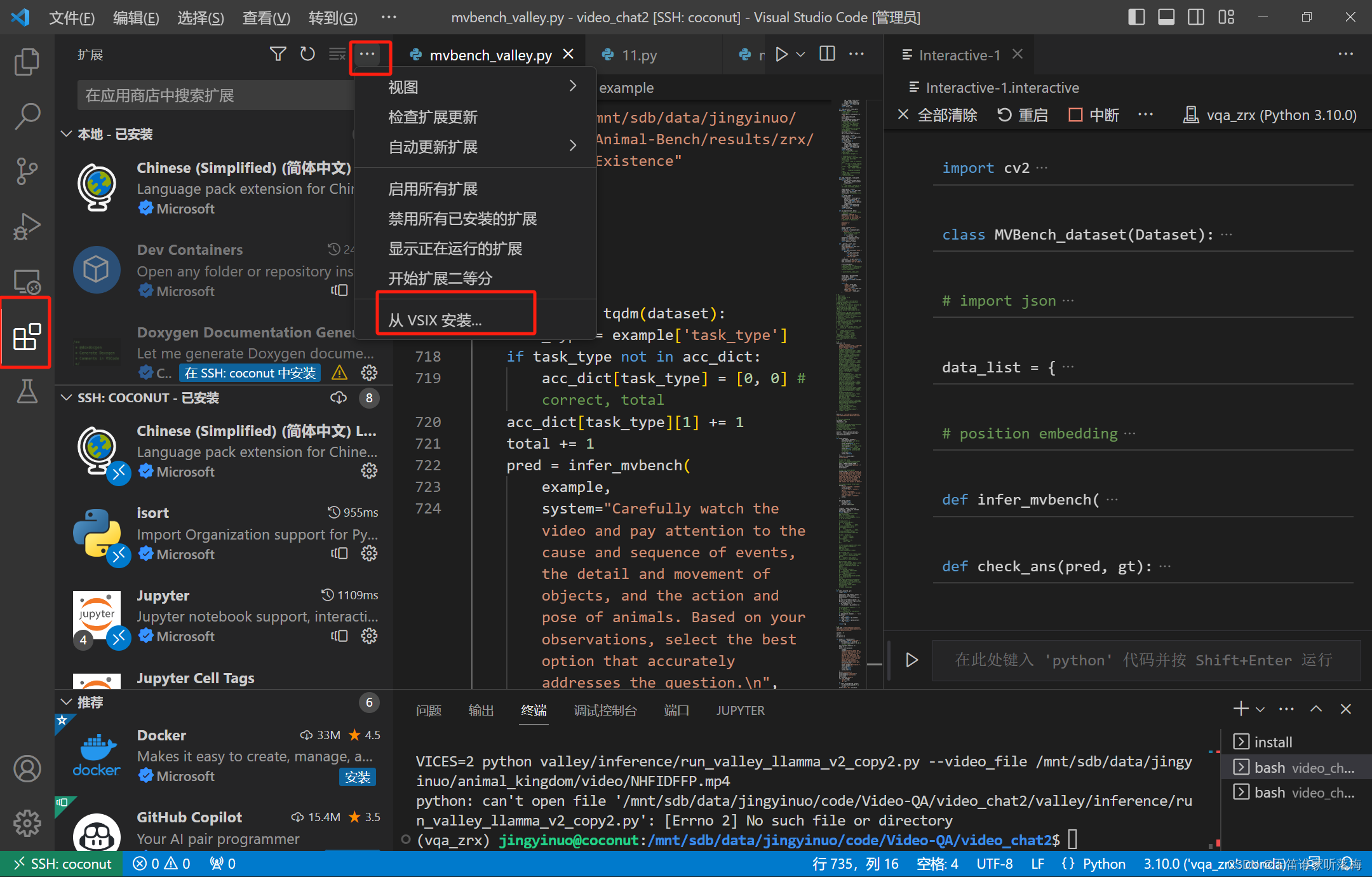This screenshot has width=1372, height=877.
Task: Open the Remote Explorer view
Action: click(27, 281)
